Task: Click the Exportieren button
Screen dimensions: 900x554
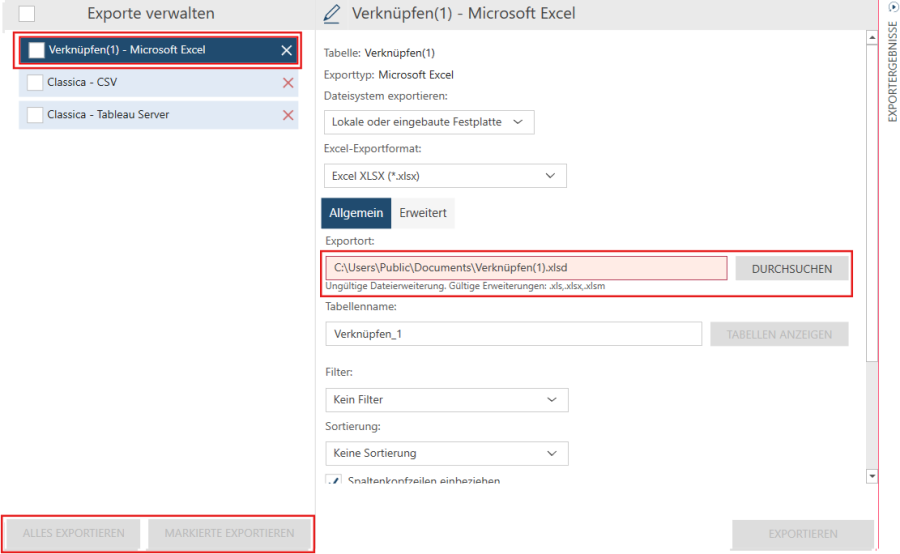Action: point(802,534)
